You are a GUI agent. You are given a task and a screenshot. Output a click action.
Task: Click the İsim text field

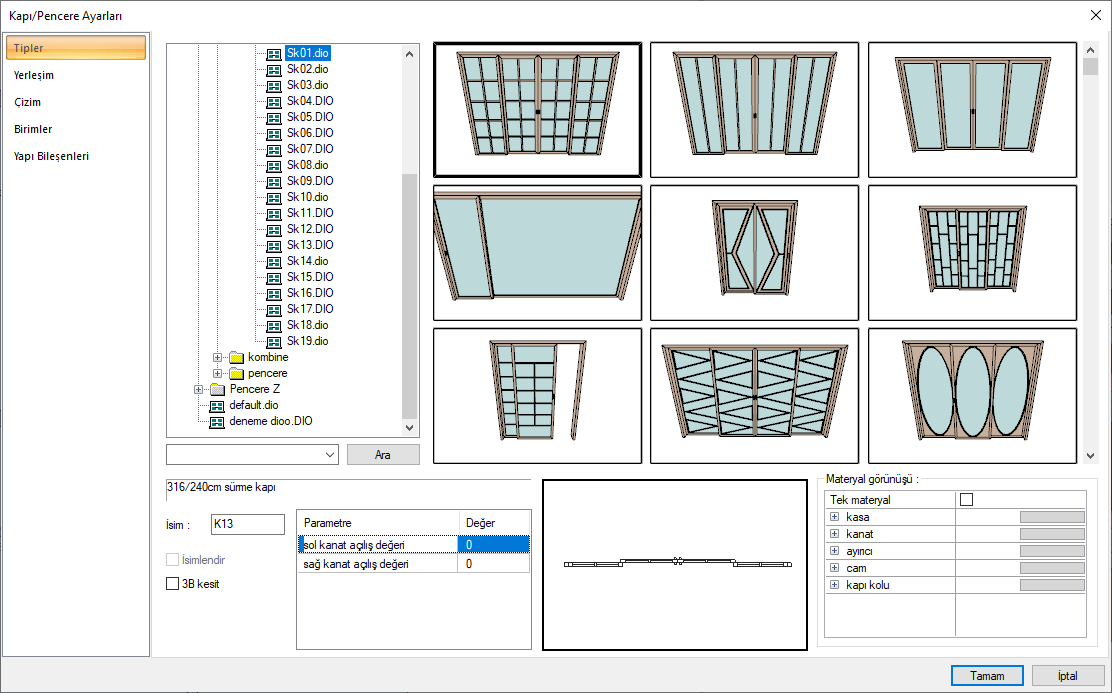coord(248,524)
